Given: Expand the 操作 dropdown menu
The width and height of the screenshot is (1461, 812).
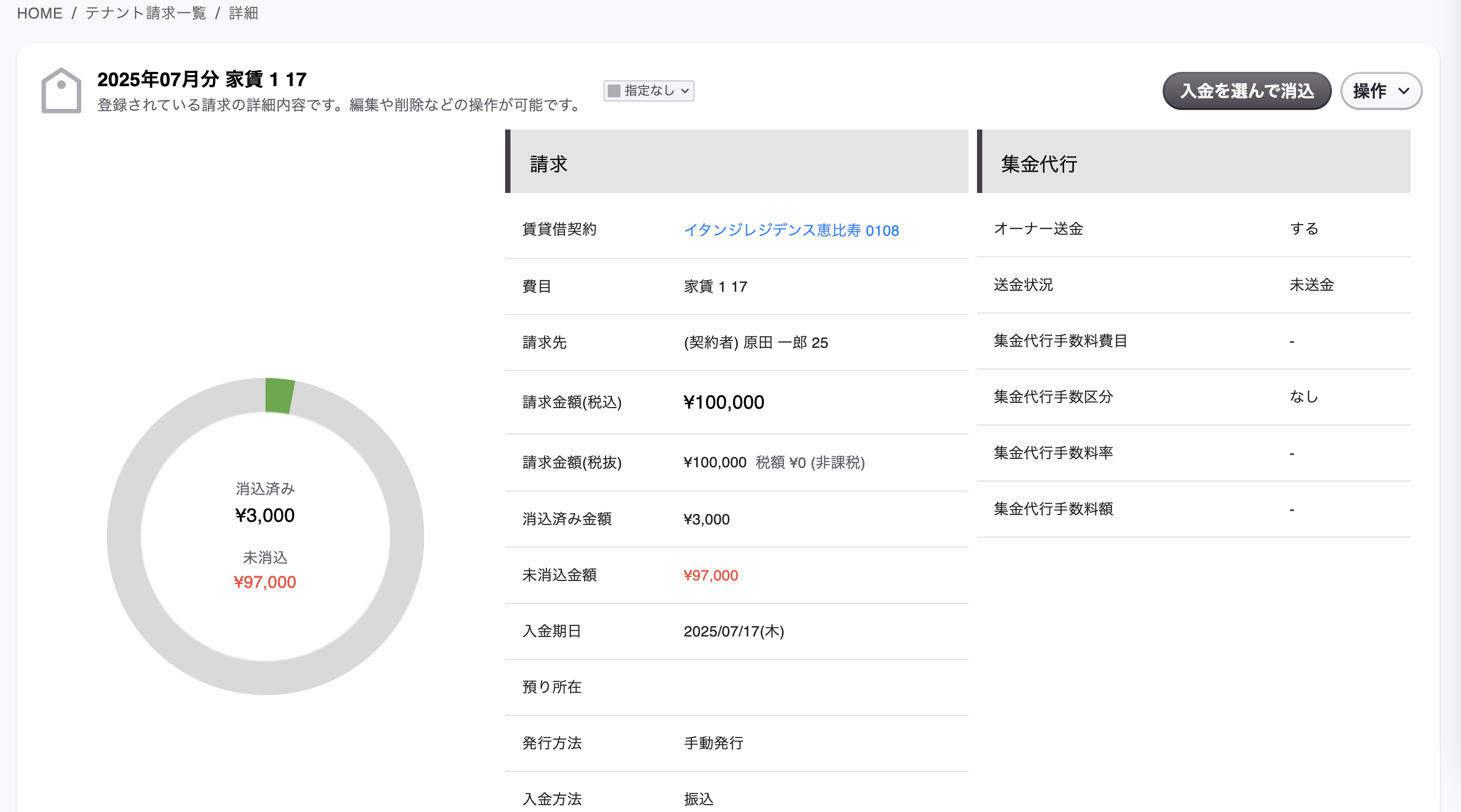Looking at the screenshot, I should pyautogui.click(x=1381, y=91).
